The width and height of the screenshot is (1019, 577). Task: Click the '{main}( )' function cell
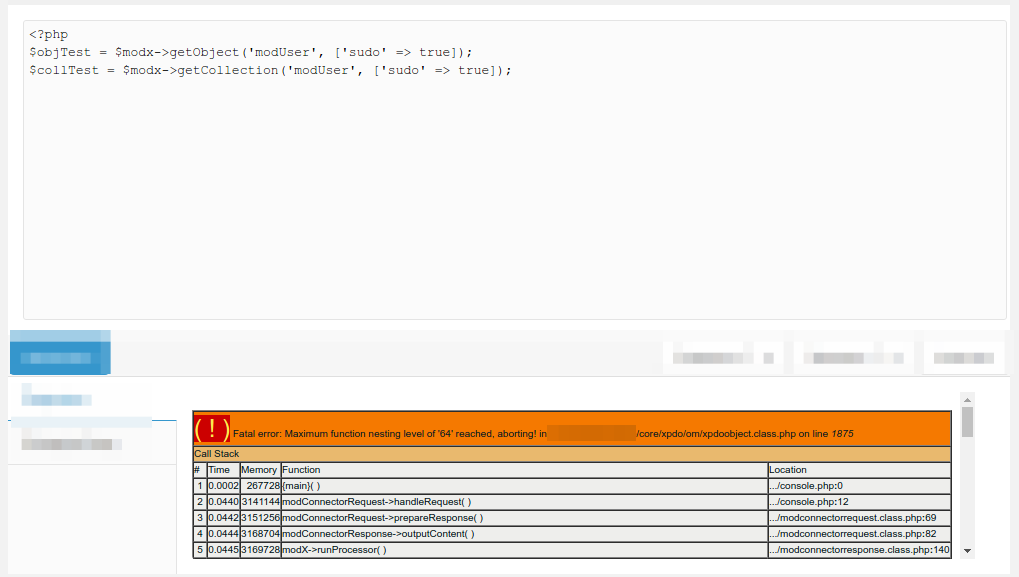(524, 486)
